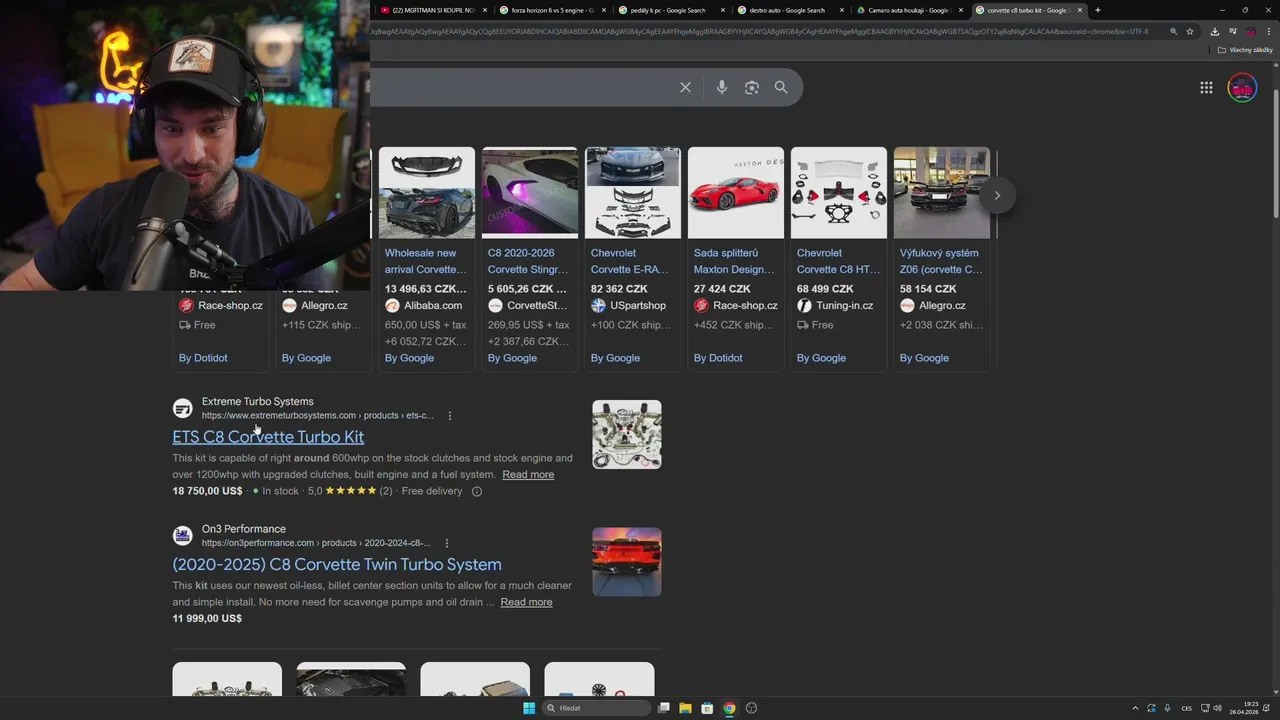
Task: Open File Explorer from the taskbar
Action: 685,708
